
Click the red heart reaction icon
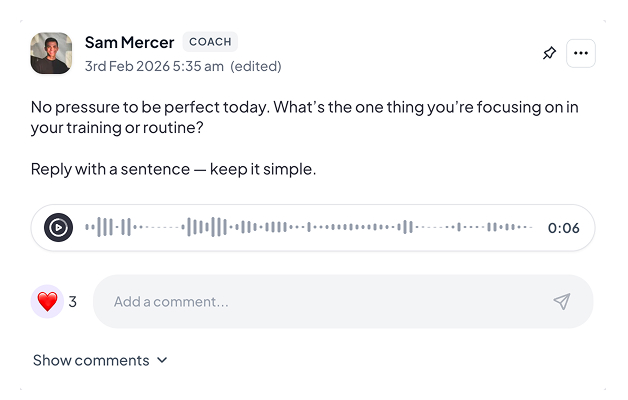(x=47, y=301)
